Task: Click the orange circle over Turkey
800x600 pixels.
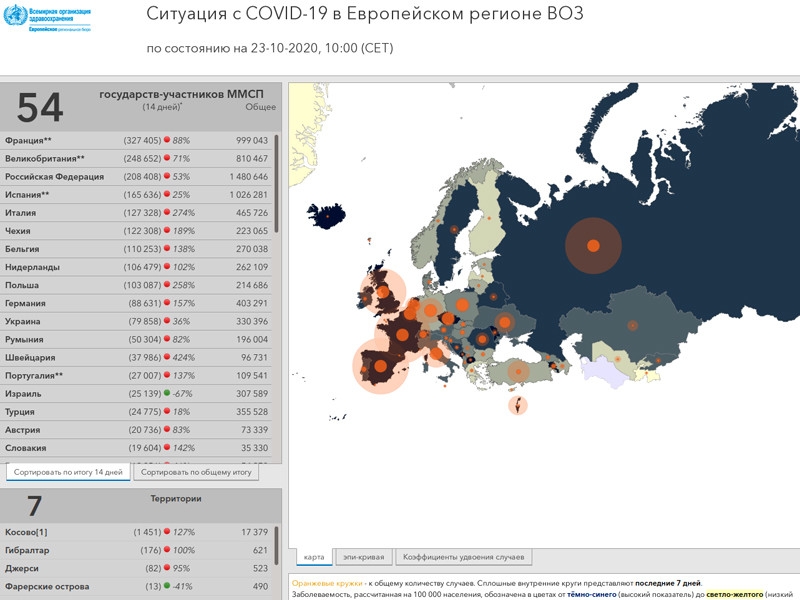Action: 518,373
